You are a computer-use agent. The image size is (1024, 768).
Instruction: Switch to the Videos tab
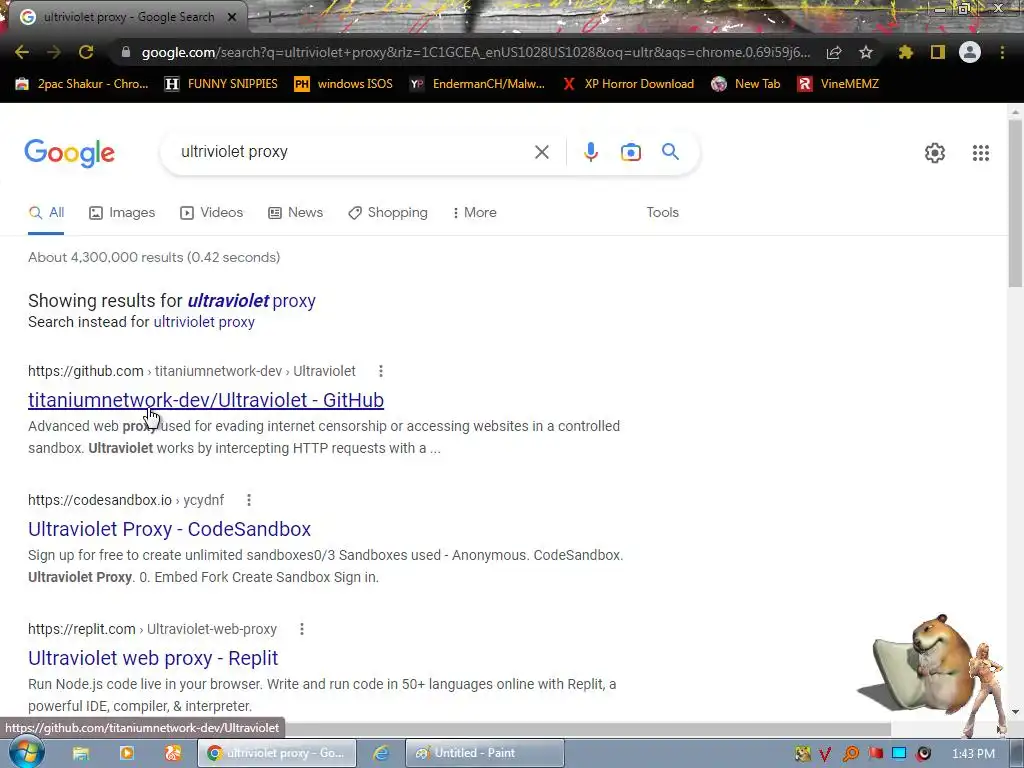coord(212,212)
